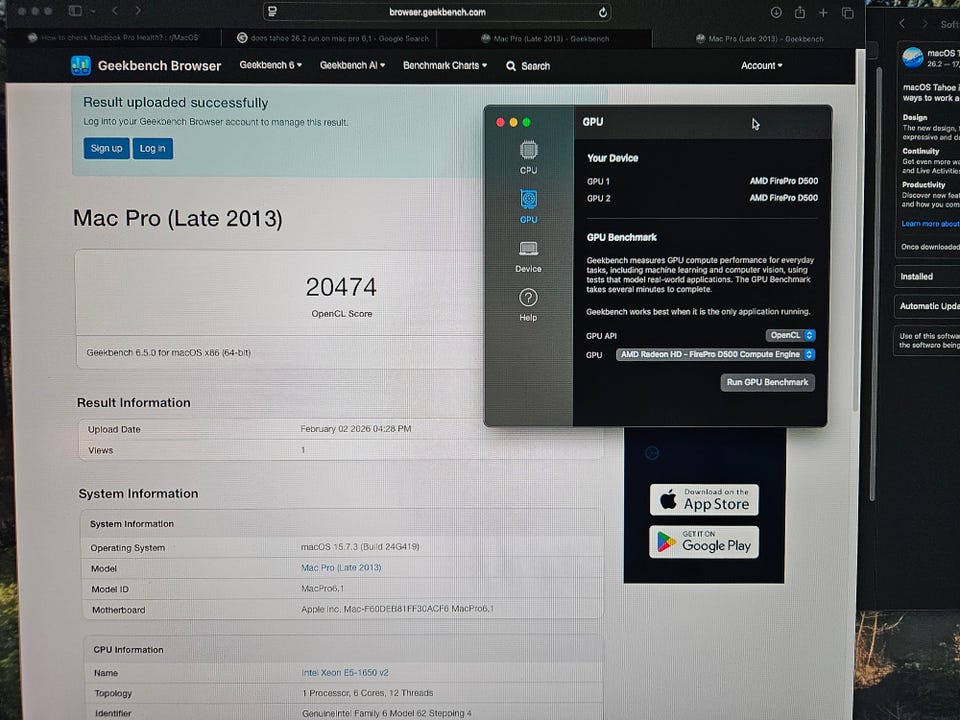This screenshot has height=720, width=960.
Task: Switch to the third tab 'Mac Pro (Late 2013)'
Action: pyautogui.click(x=545, y=39)
